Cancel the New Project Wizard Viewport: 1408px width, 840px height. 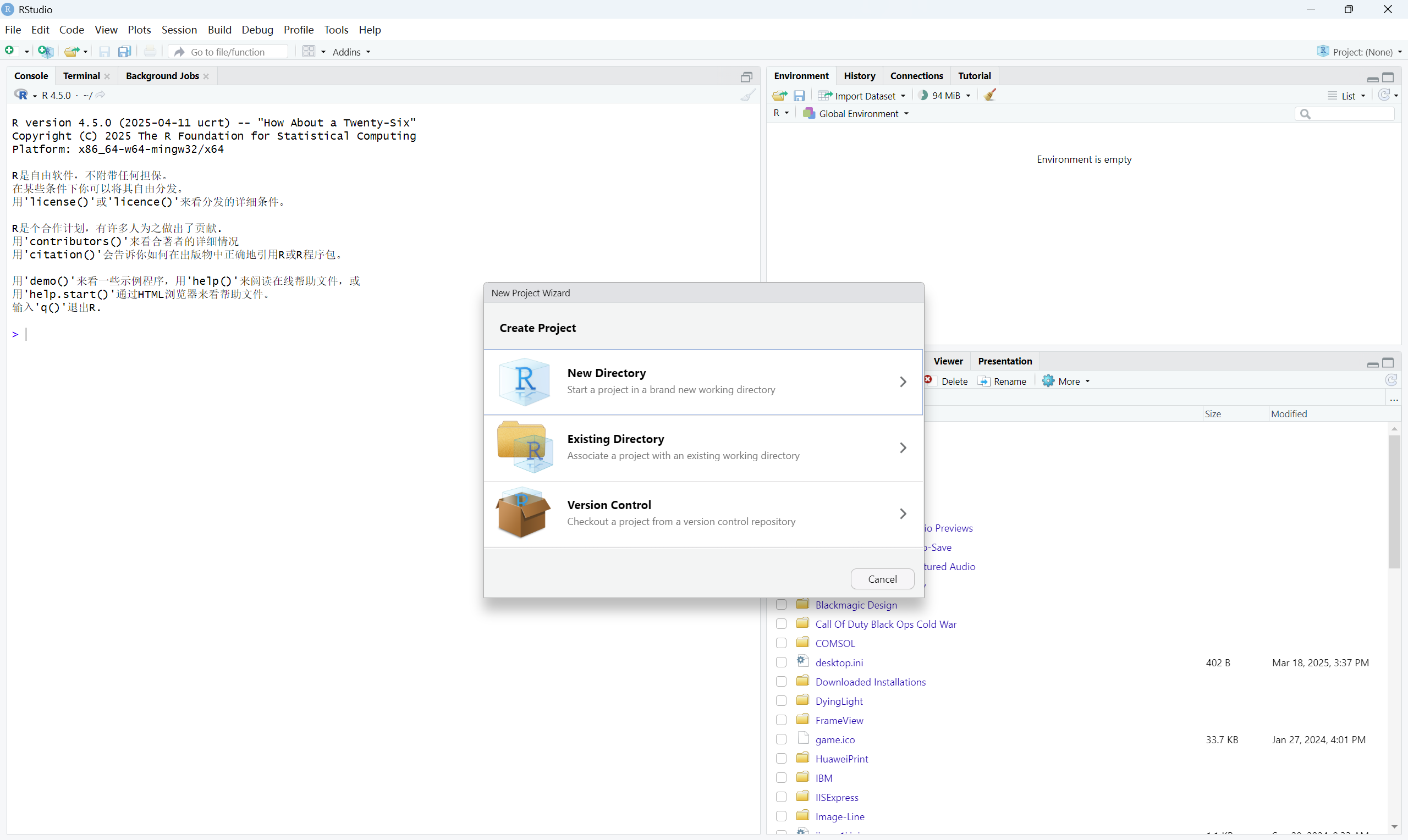click(x=882, y=578)
